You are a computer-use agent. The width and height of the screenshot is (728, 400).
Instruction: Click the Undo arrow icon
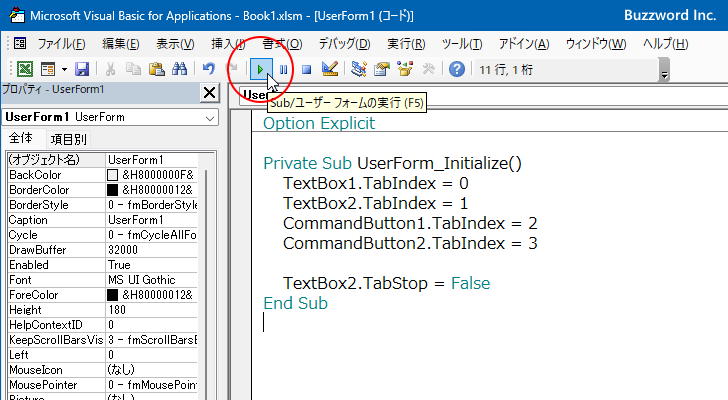coord(208,69)
